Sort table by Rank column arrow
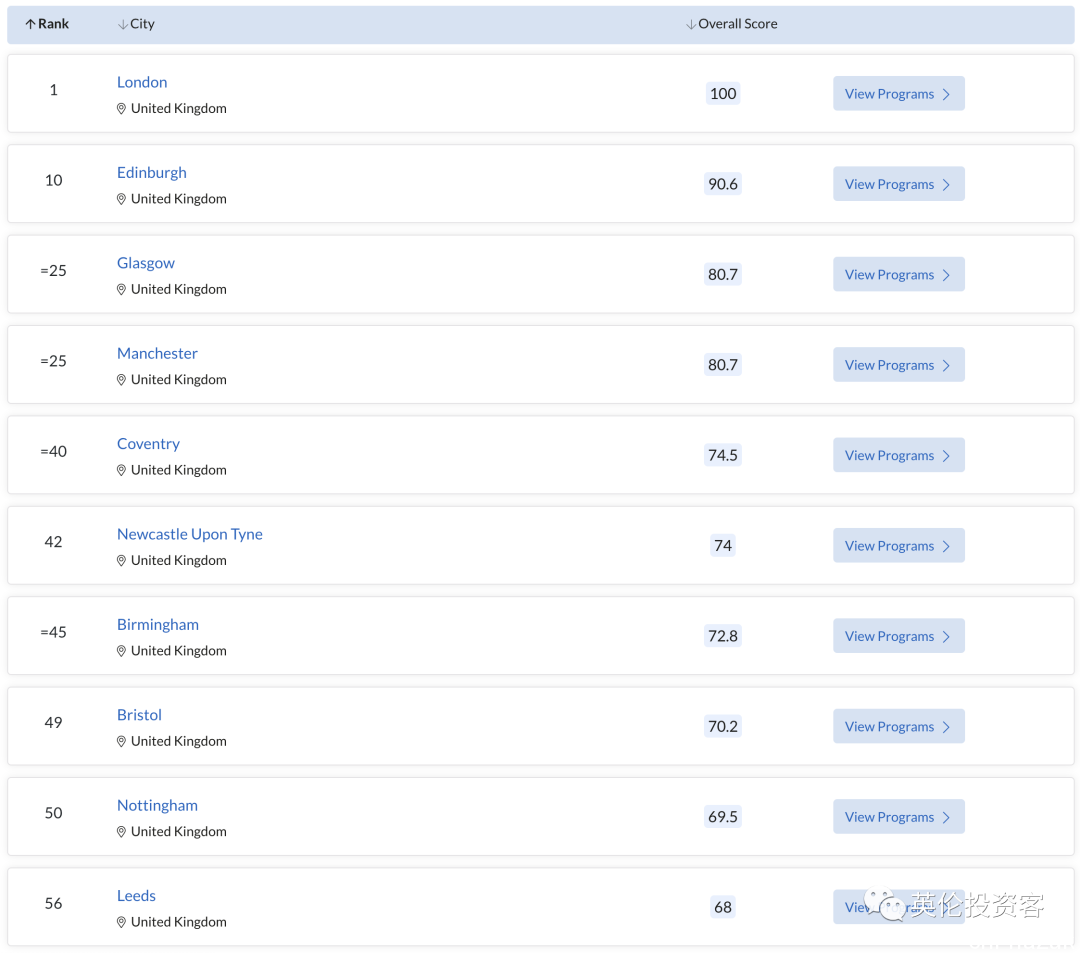 pos(30,24)
